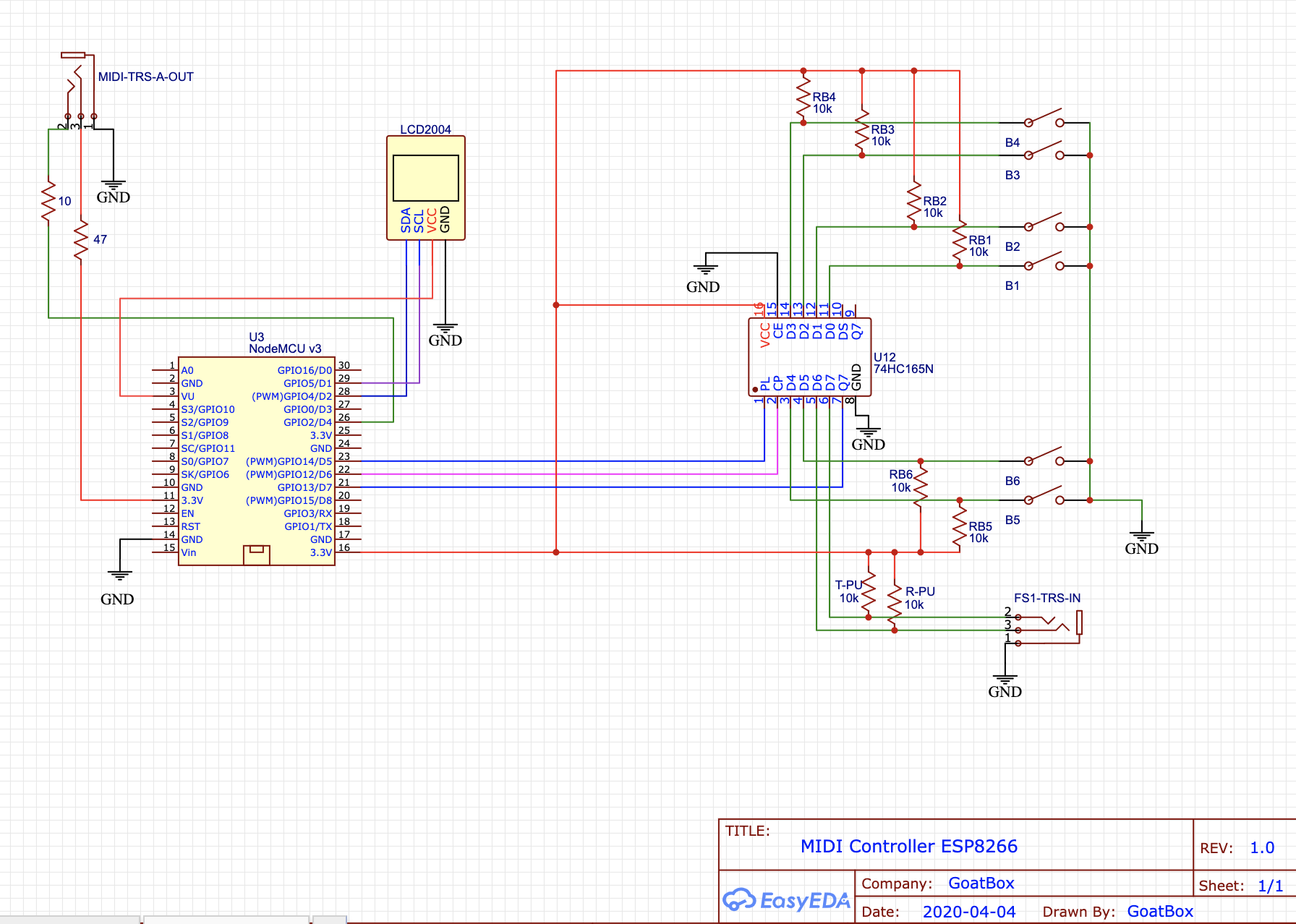Select the (PWM)GPIO12/D6 pin label

(289, 474)
